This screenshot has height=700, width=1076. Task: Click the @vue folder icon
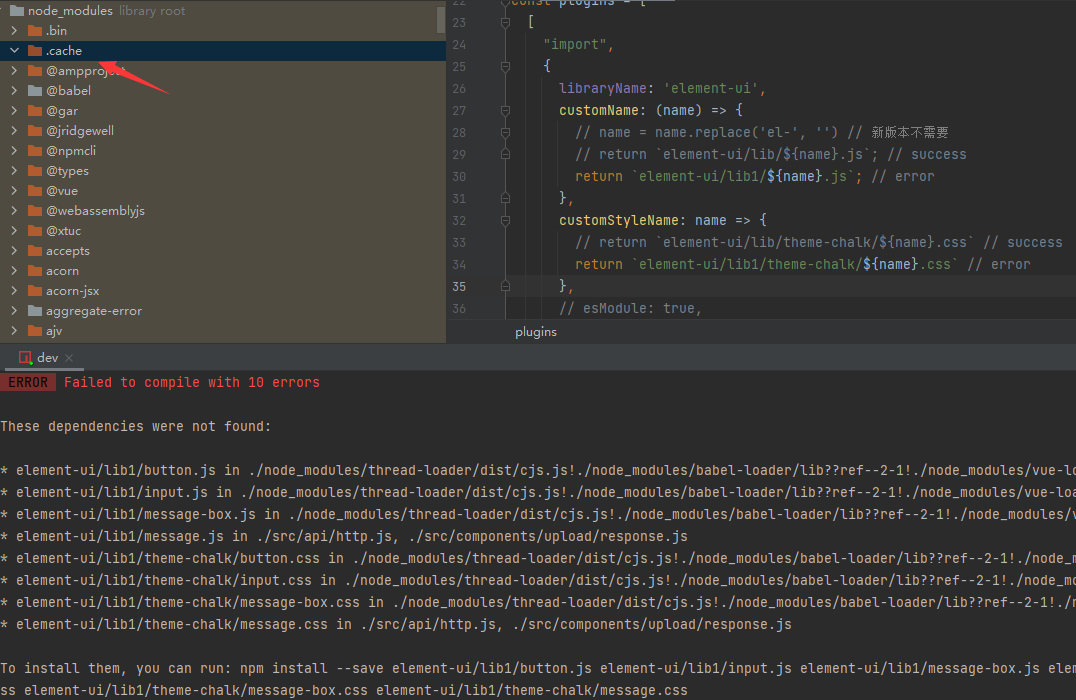(34, 190)
